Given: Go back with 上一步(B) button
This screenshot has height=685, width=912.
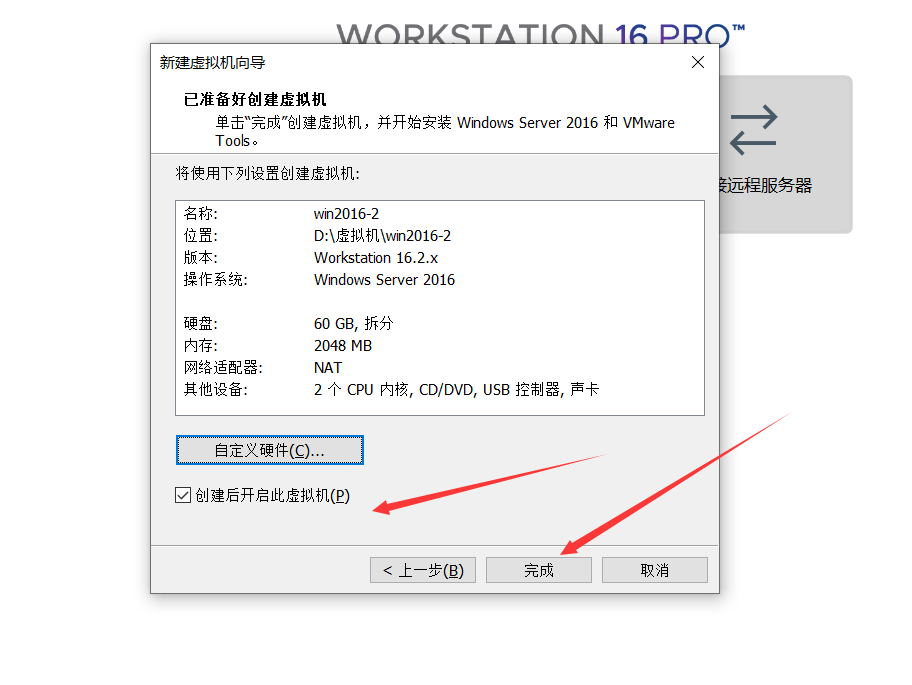Looking at the screenshot, I should point(423,570).
